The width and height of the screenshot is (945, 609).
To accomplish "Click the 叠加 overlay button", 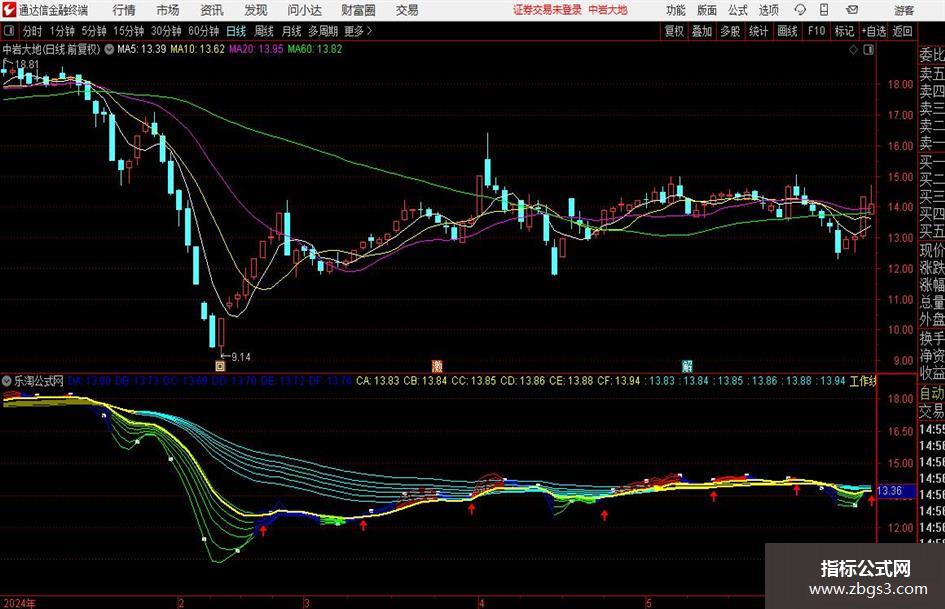I will 702,31.
